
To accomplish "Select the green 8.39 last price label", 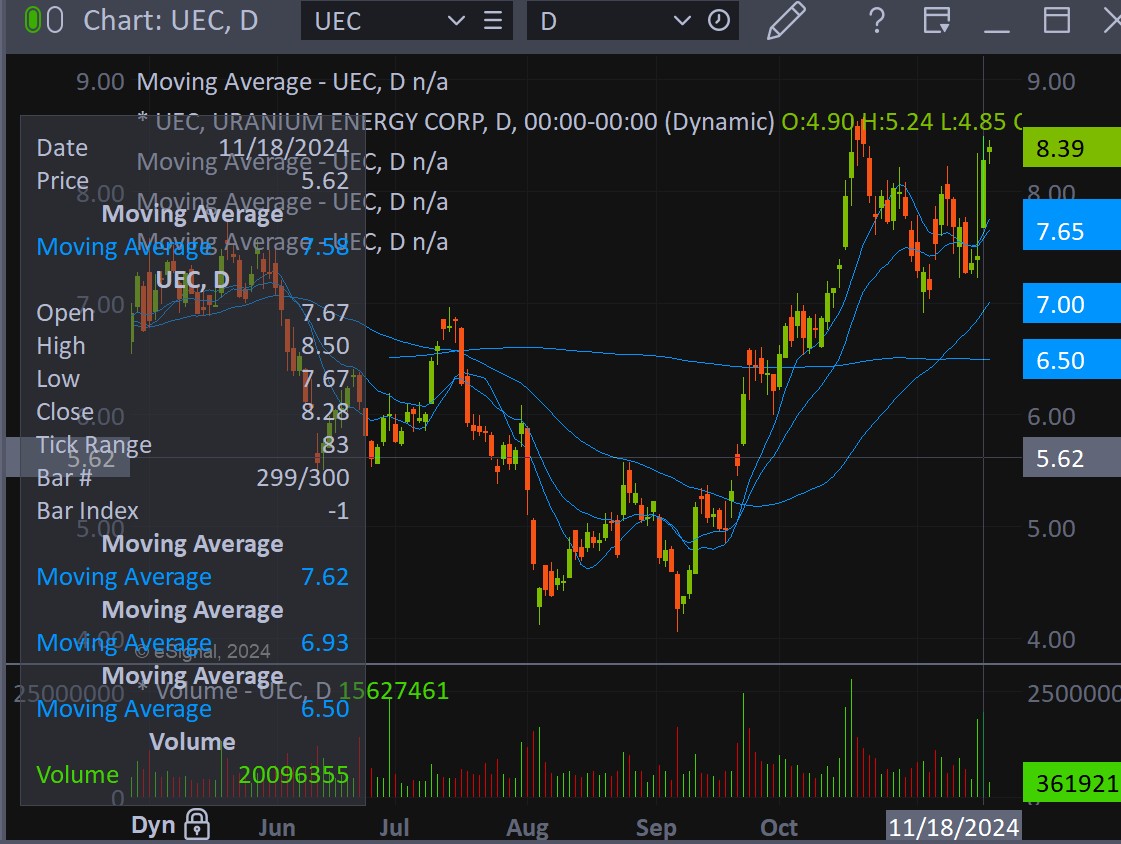I will tap(1072, 148).
